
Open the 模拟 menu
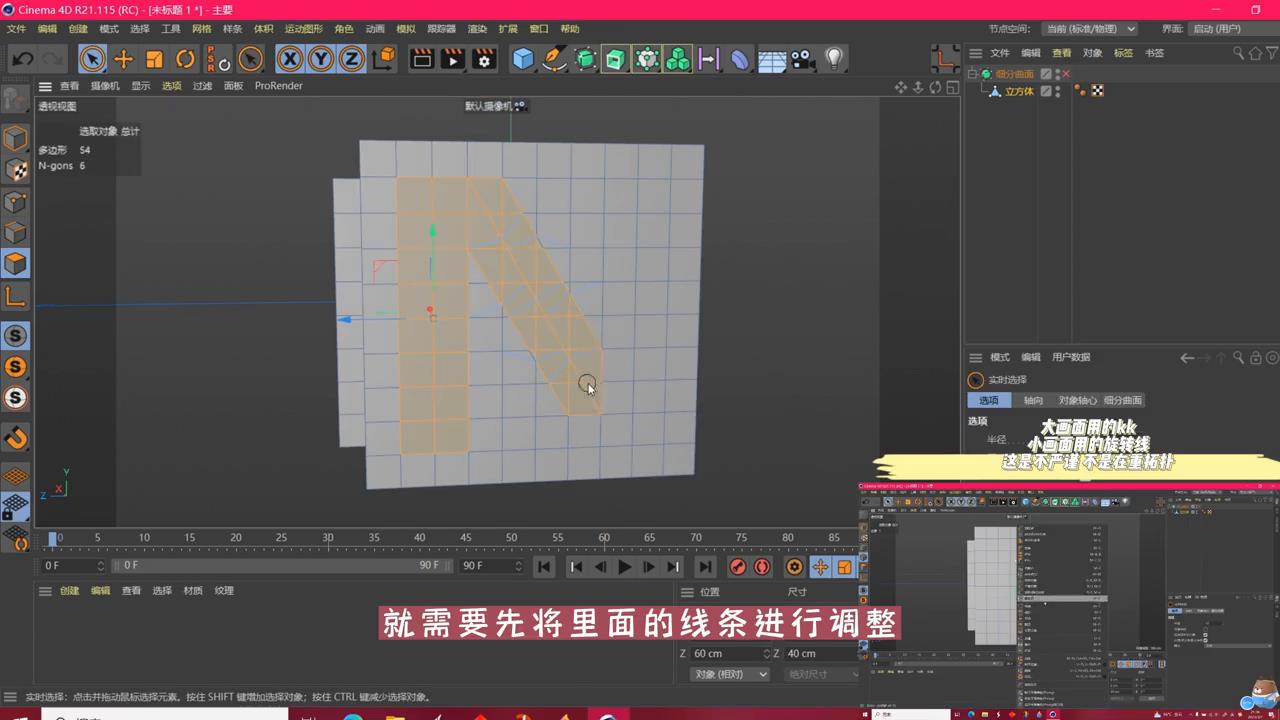405,29
